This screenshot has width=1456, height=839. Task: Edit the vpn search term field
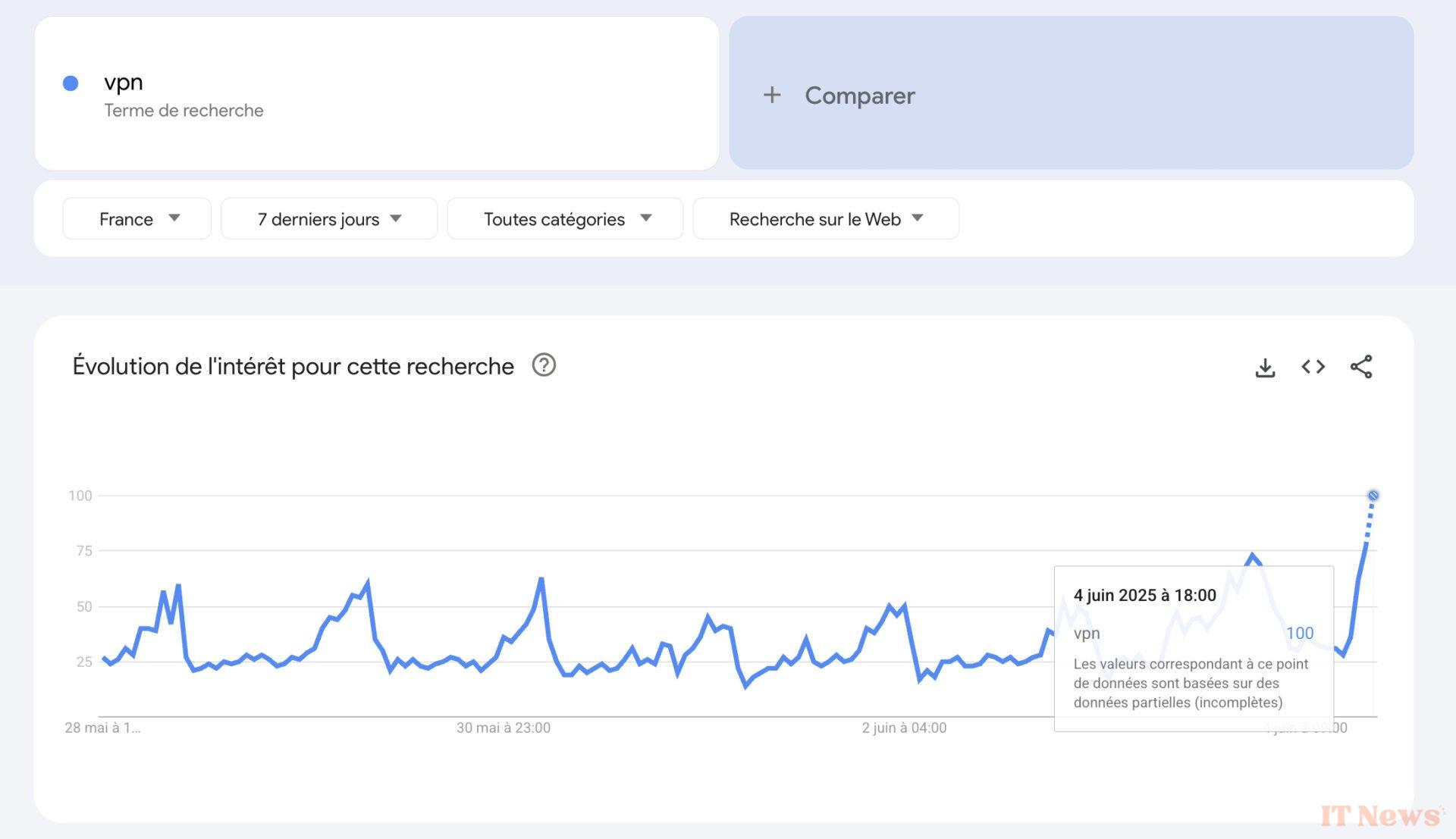(x=377, y=93)
